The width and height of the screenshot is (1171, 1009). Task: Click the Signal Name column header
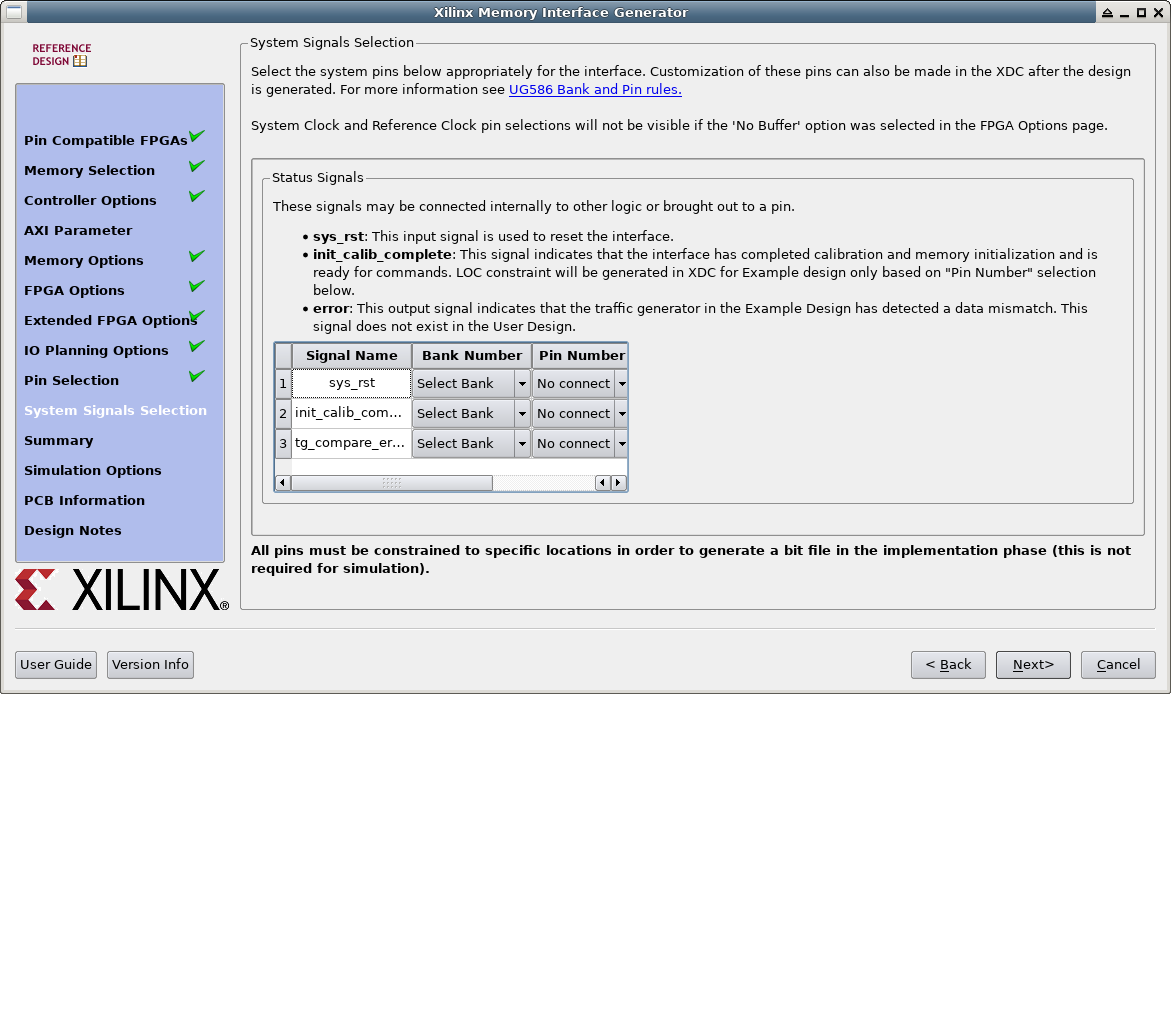(352, 356)
